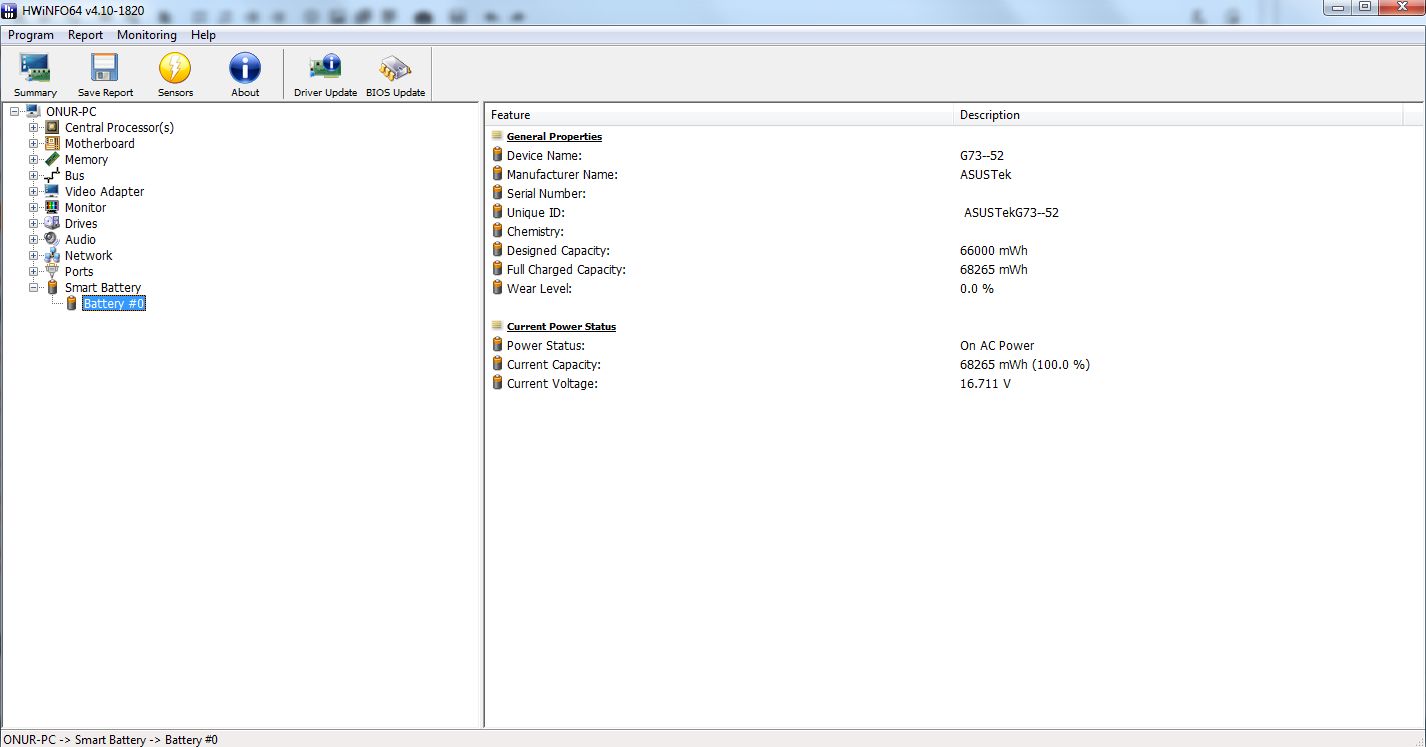Expand the Video Adapter node
Image resolution: width=1426 pixels, height=747 pixels.
33,191
